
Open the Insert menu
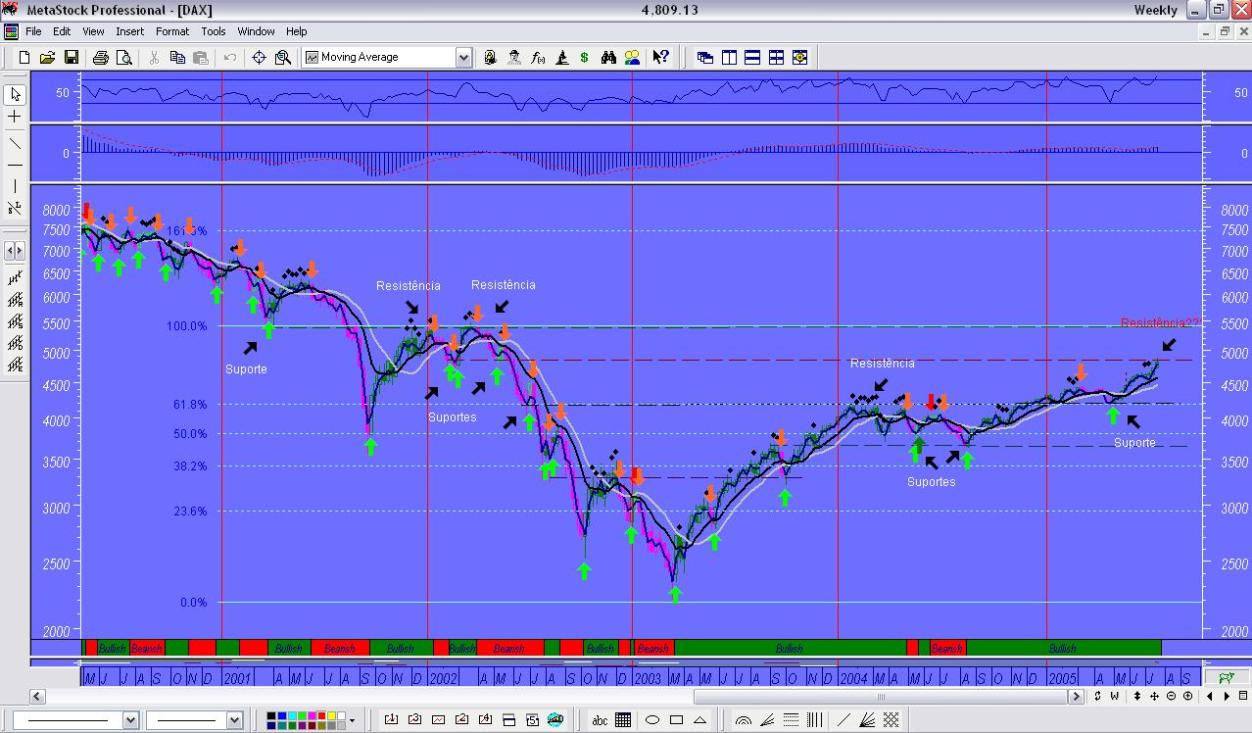point(130,31)
